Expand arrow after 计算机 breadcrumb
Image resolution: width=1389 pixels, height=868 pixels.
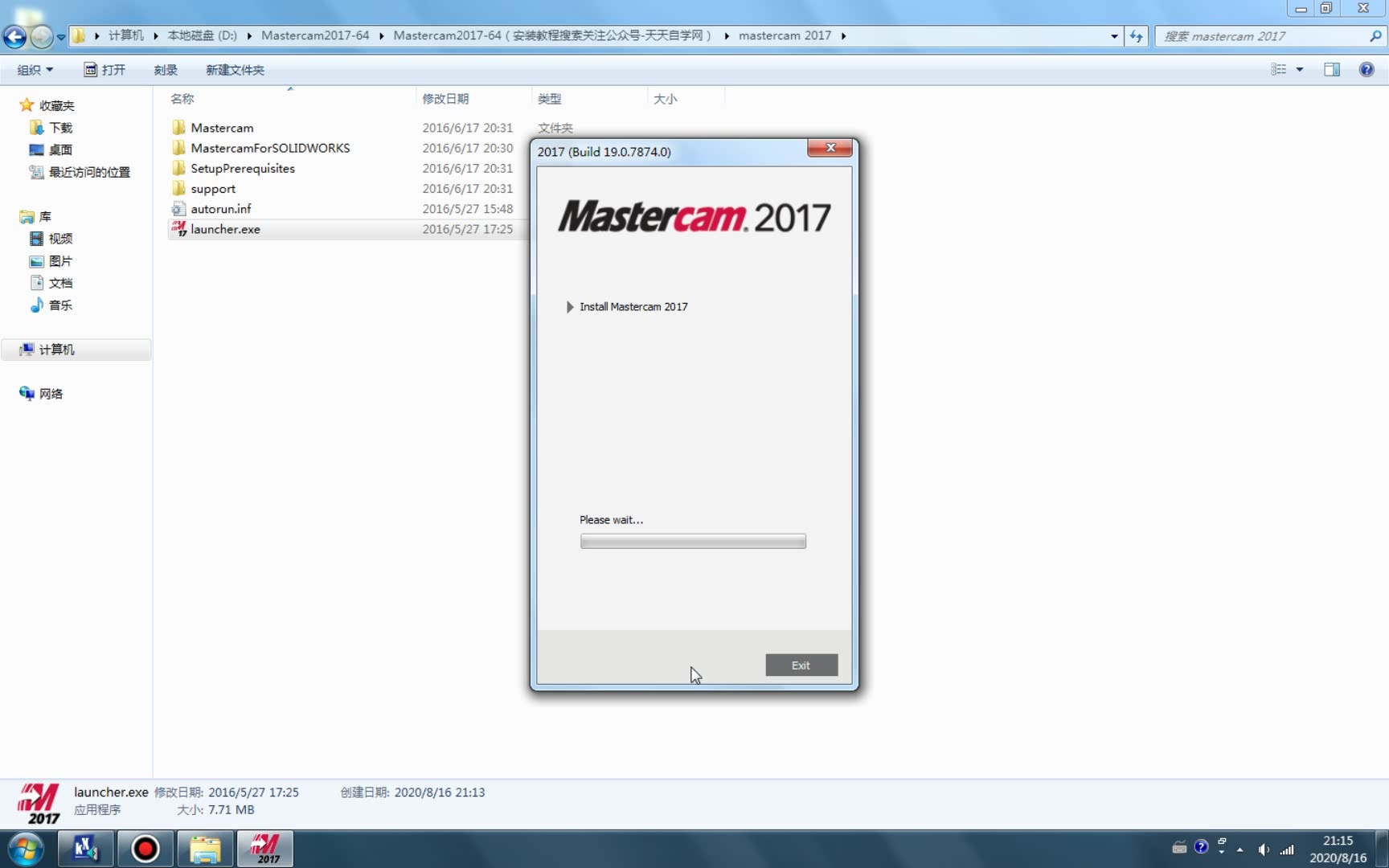[x=155, y=36]
